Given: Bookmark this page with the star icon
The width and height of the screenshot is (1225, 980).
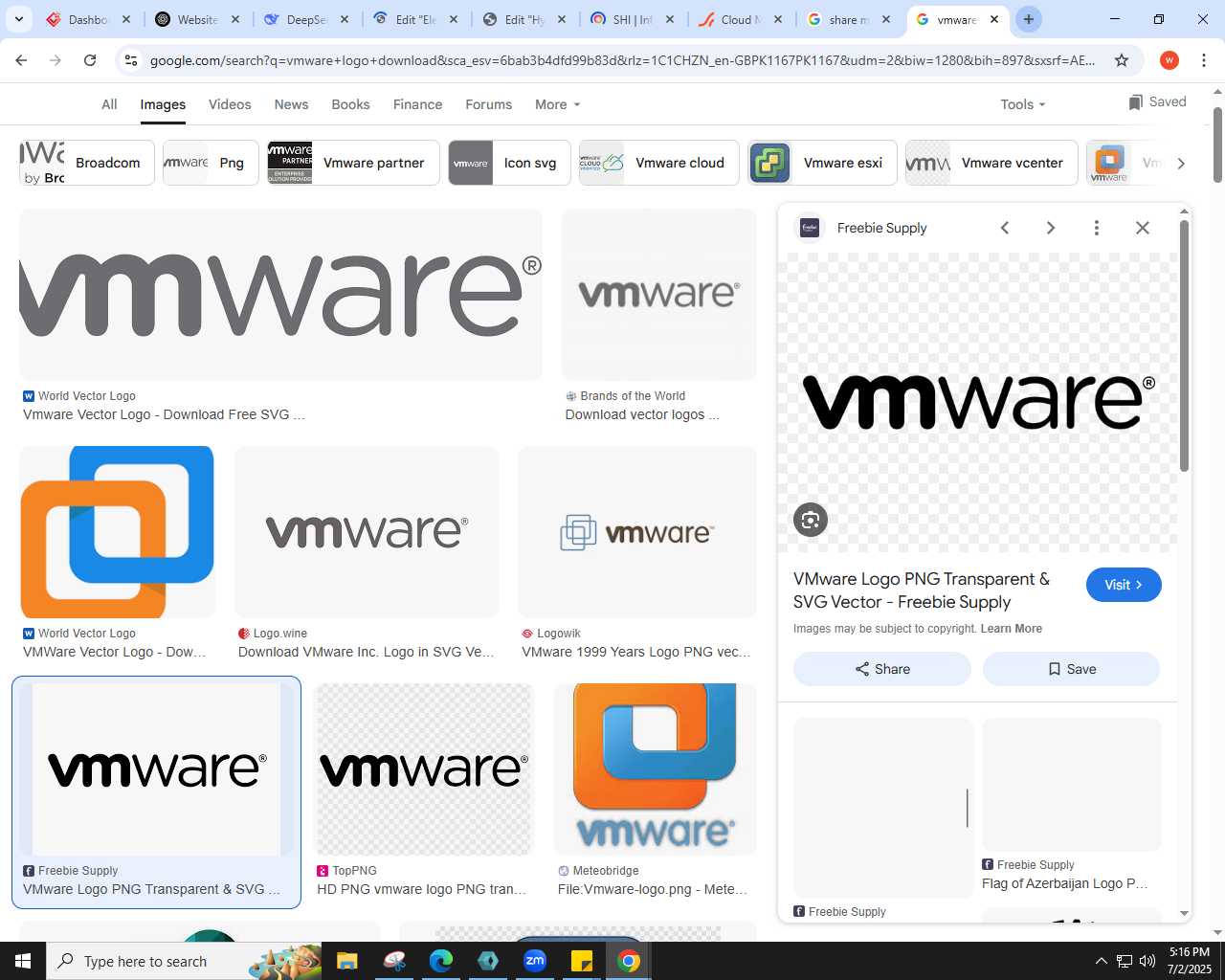Looking at the screenshot, I should click(1122, 60).
